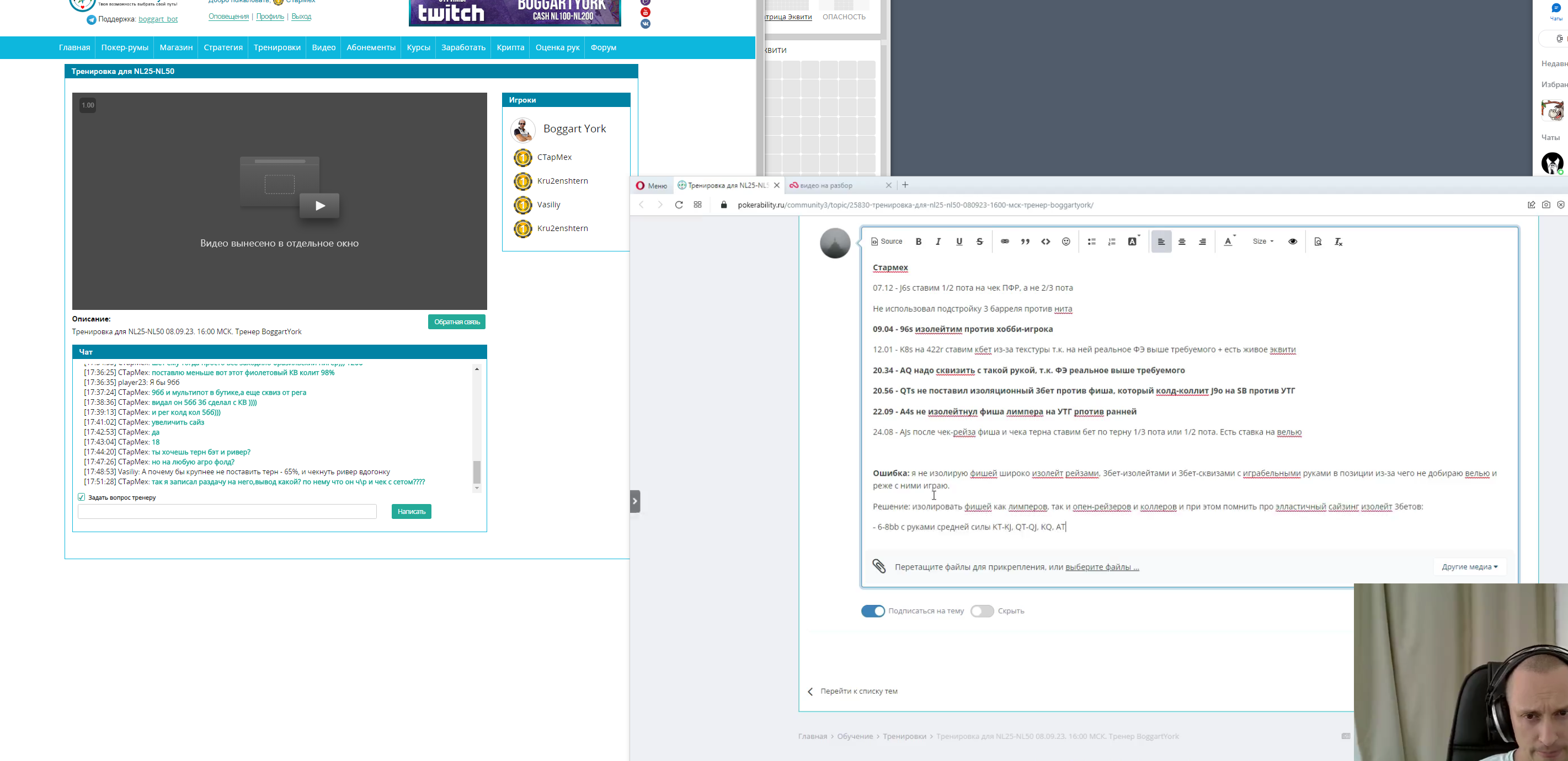This screenshot has height=761, width=1568.
Task: Insert a code snippet
Action: [1046, 242]
